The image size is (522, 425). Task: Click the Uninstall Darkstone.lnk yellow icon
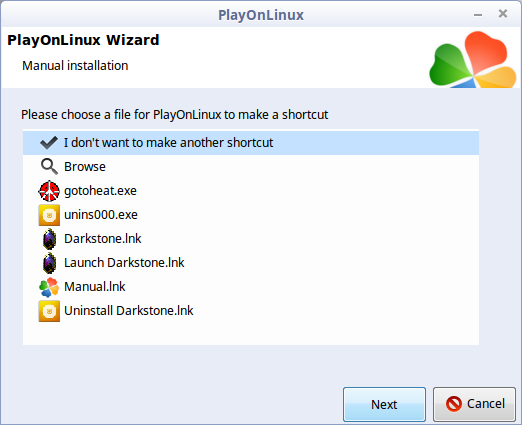click(49, 311)
